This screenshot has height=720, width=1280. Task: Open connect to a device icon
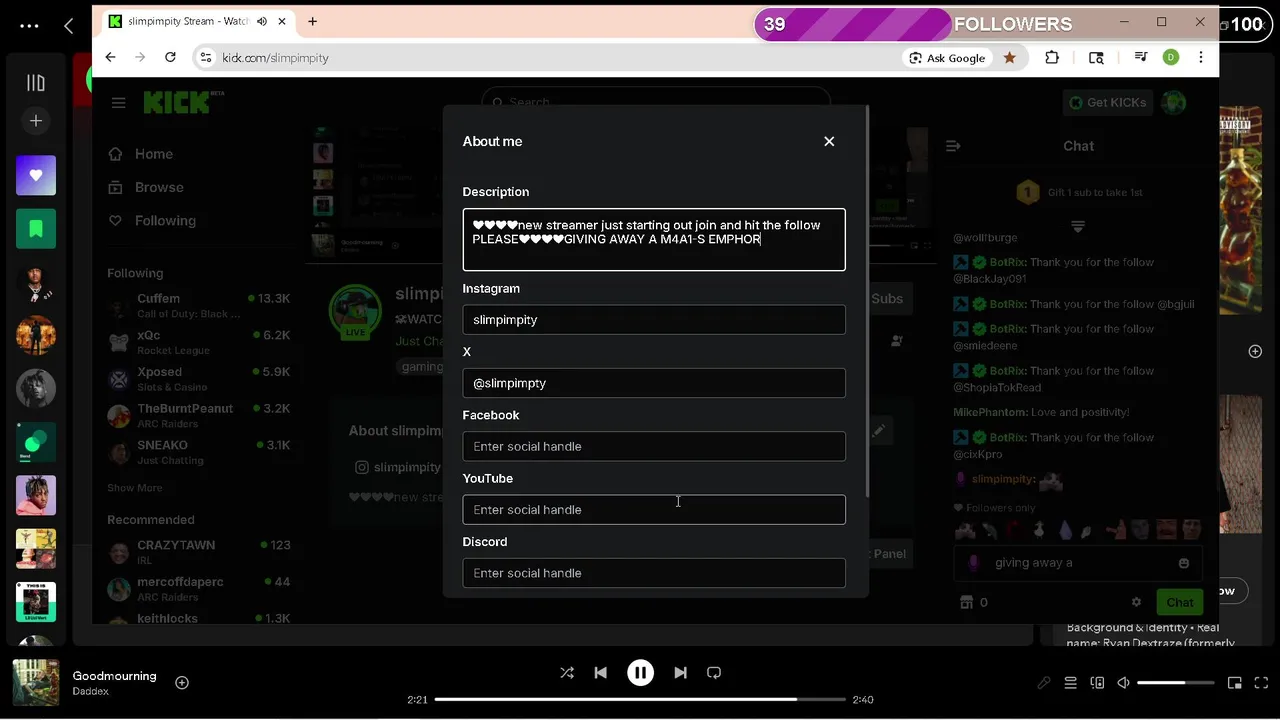tap(1097, 683)
